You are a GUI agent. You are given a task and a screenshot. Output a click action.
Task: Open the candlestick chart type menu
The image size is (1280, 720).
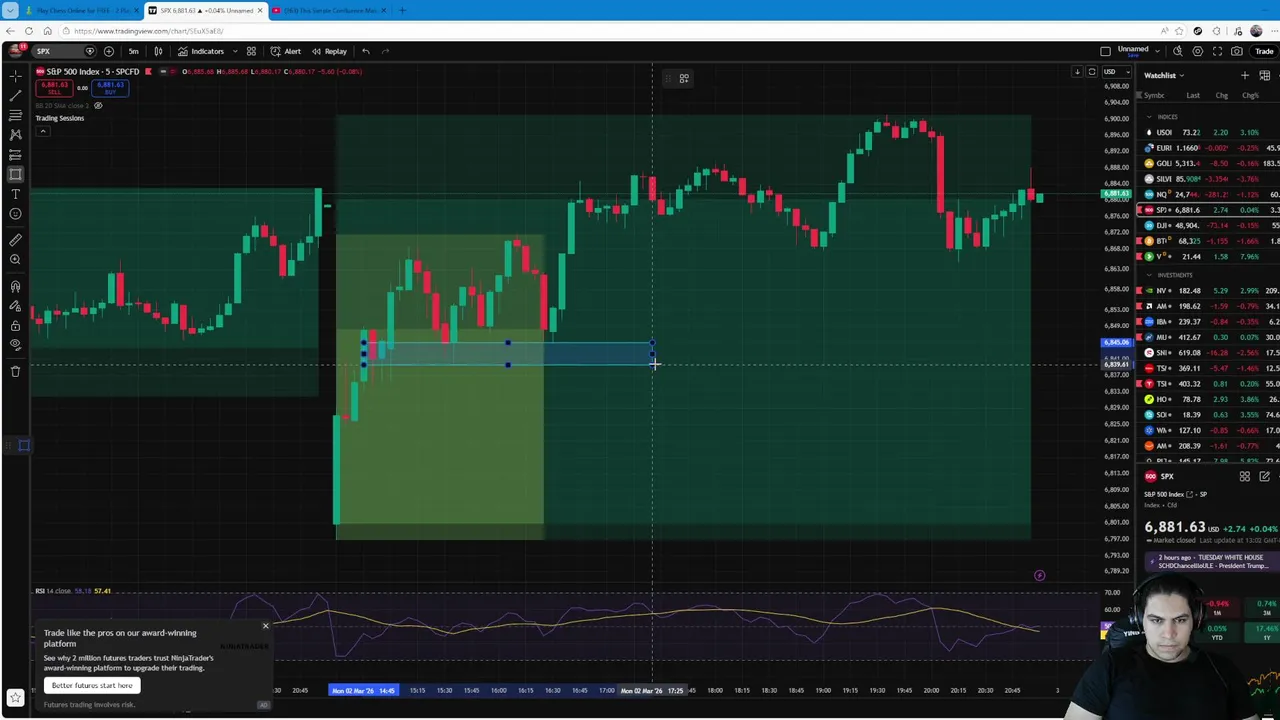pyautogui.click(x=158, y=51)
